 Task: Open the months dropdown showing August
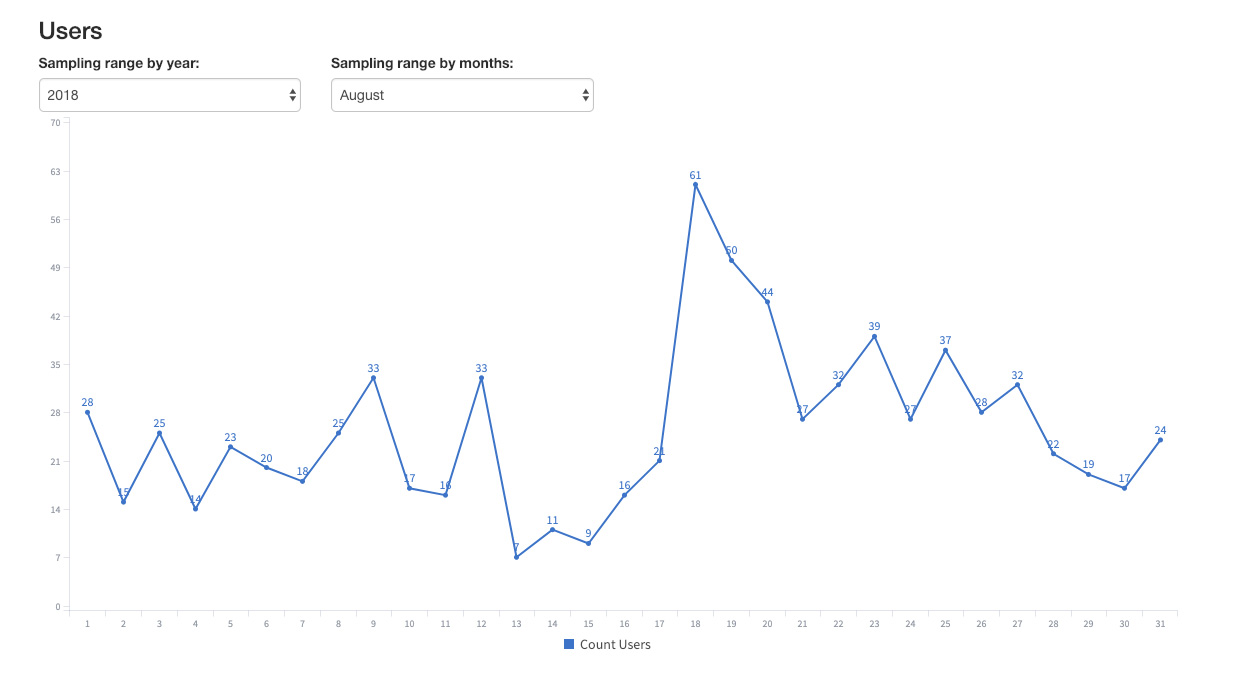[x=462, y=95]
